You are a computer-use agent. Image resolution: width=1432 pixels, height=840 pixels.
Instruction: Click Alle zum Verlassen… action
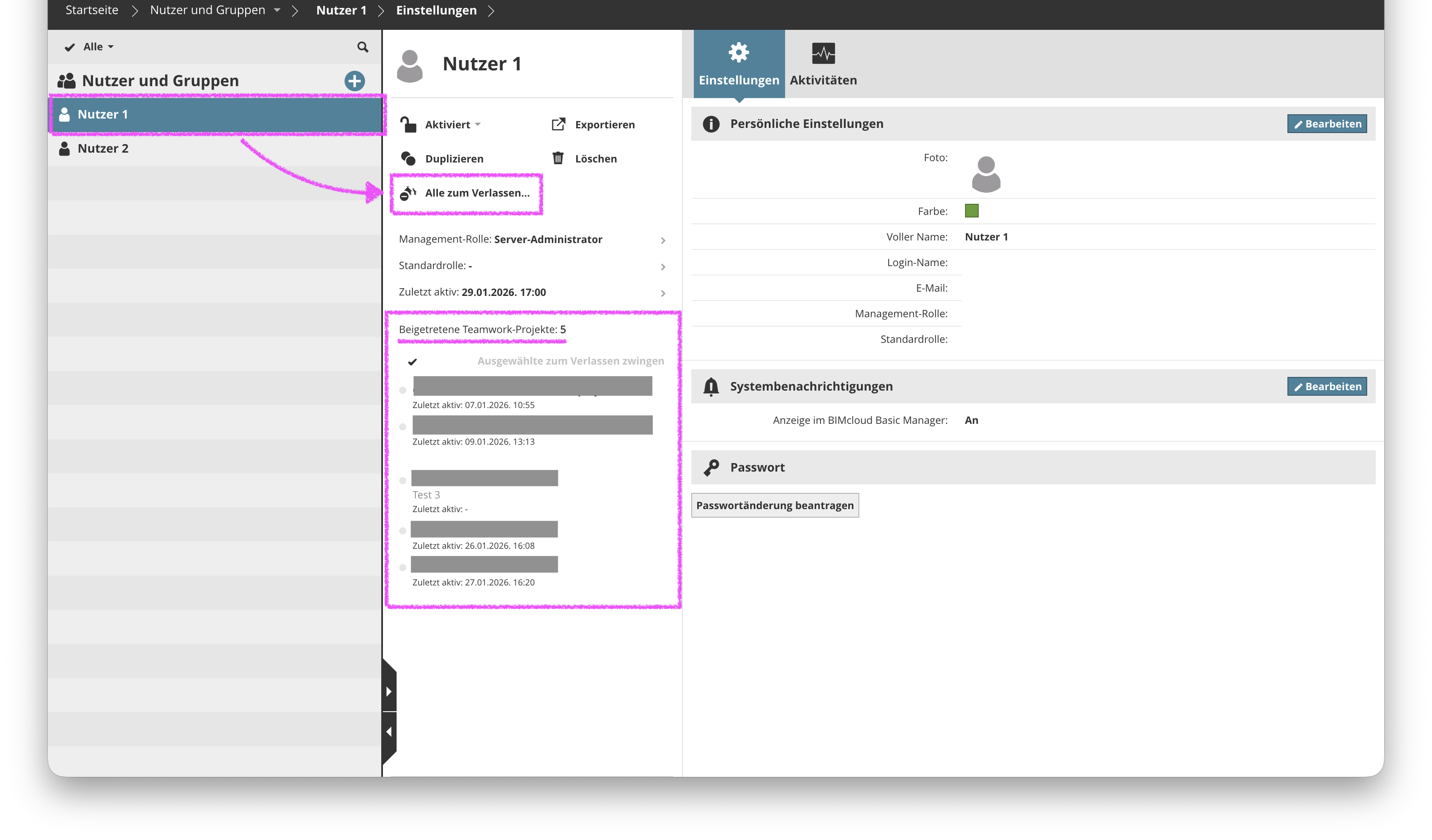click(x=477, y=193)
